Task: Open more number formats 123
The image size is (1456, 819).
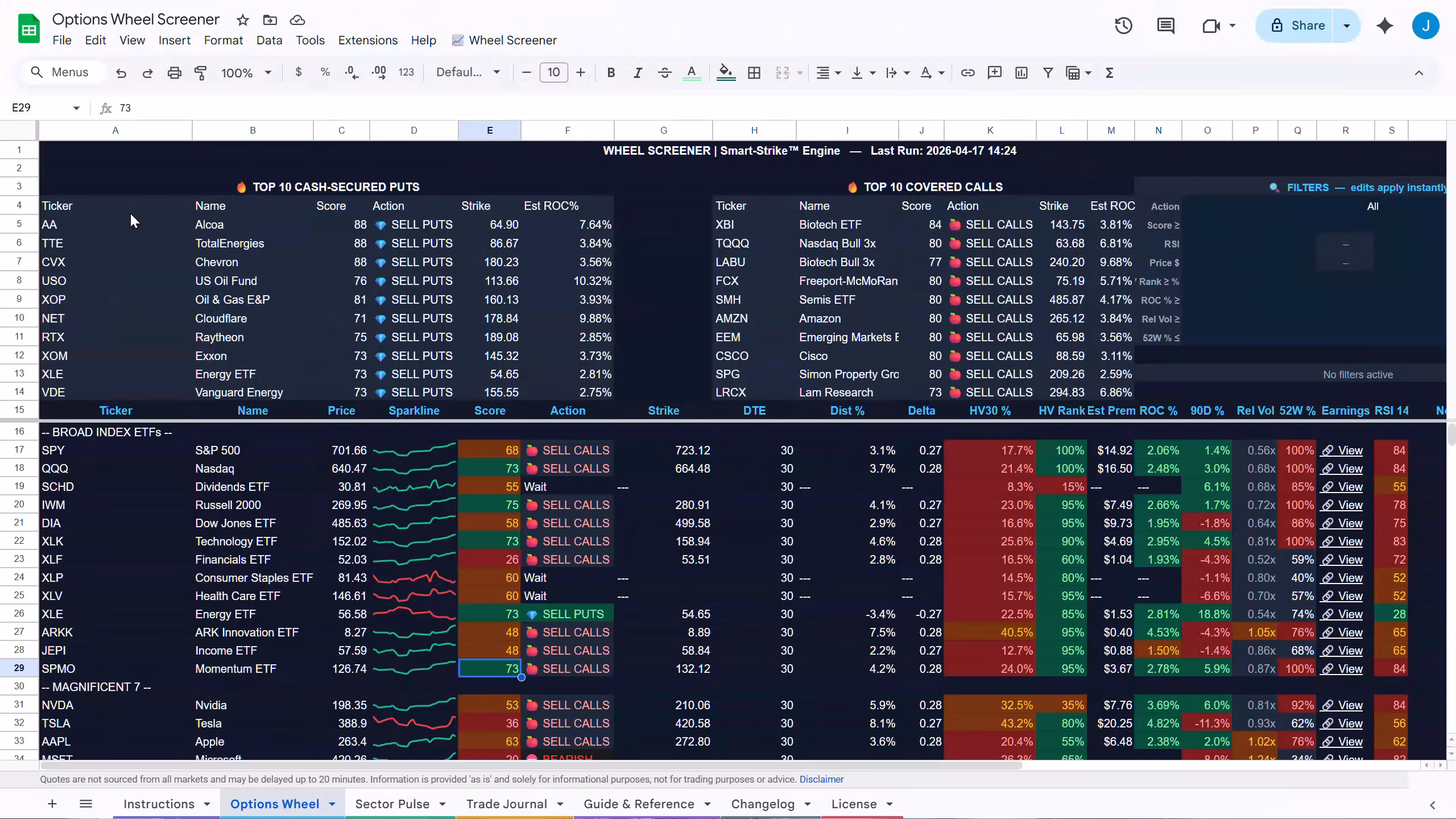Action: point(406,72)
